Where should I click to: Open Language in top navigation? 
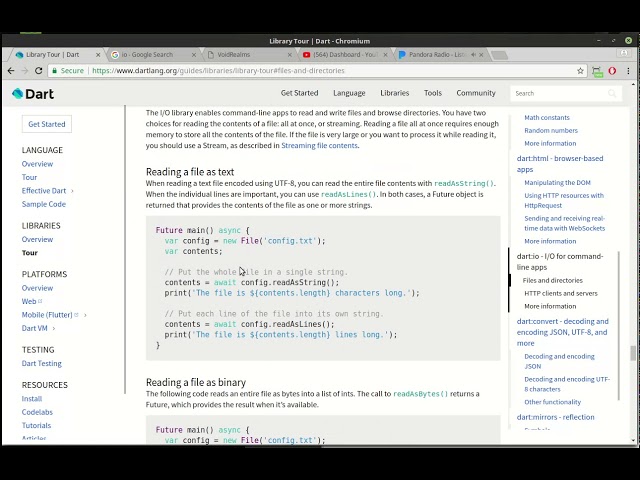[x=349, y=93]
